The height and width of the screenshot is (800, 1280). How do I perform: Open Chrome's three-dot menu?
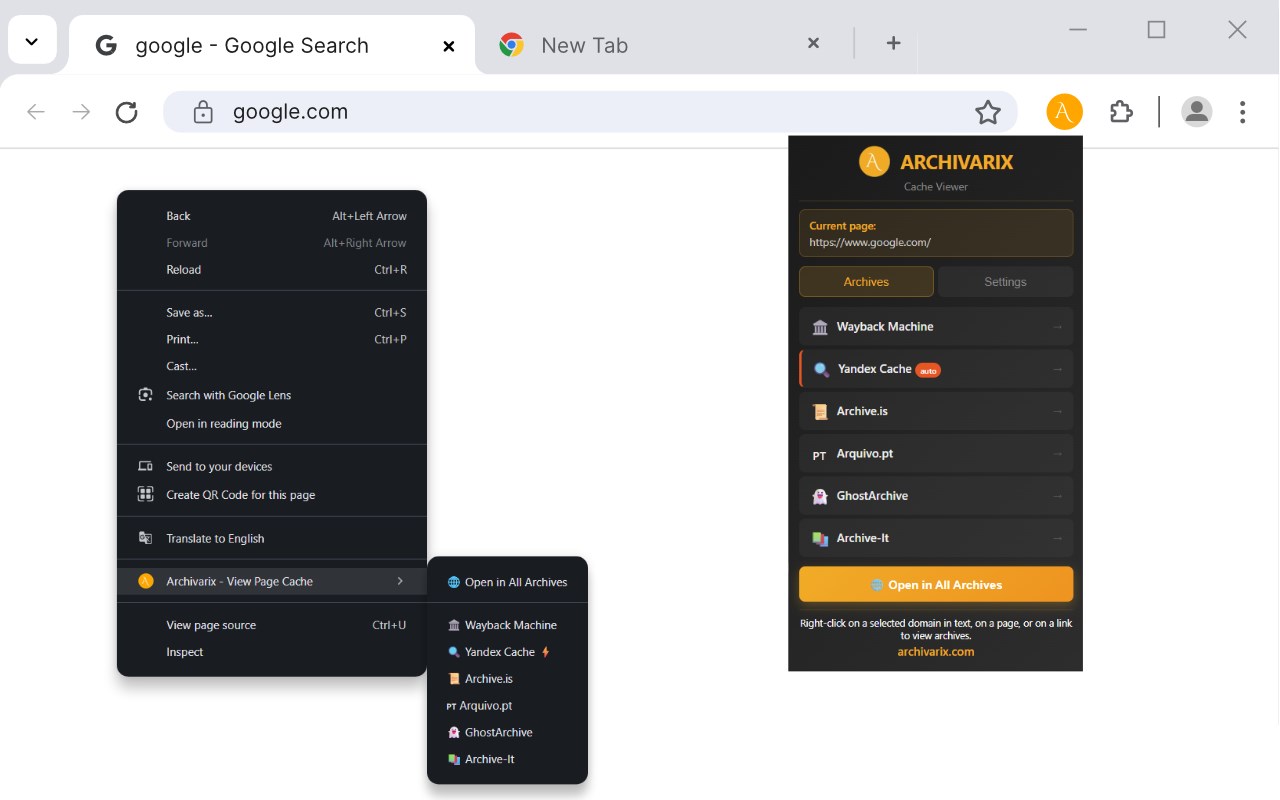pos(1242,112)
